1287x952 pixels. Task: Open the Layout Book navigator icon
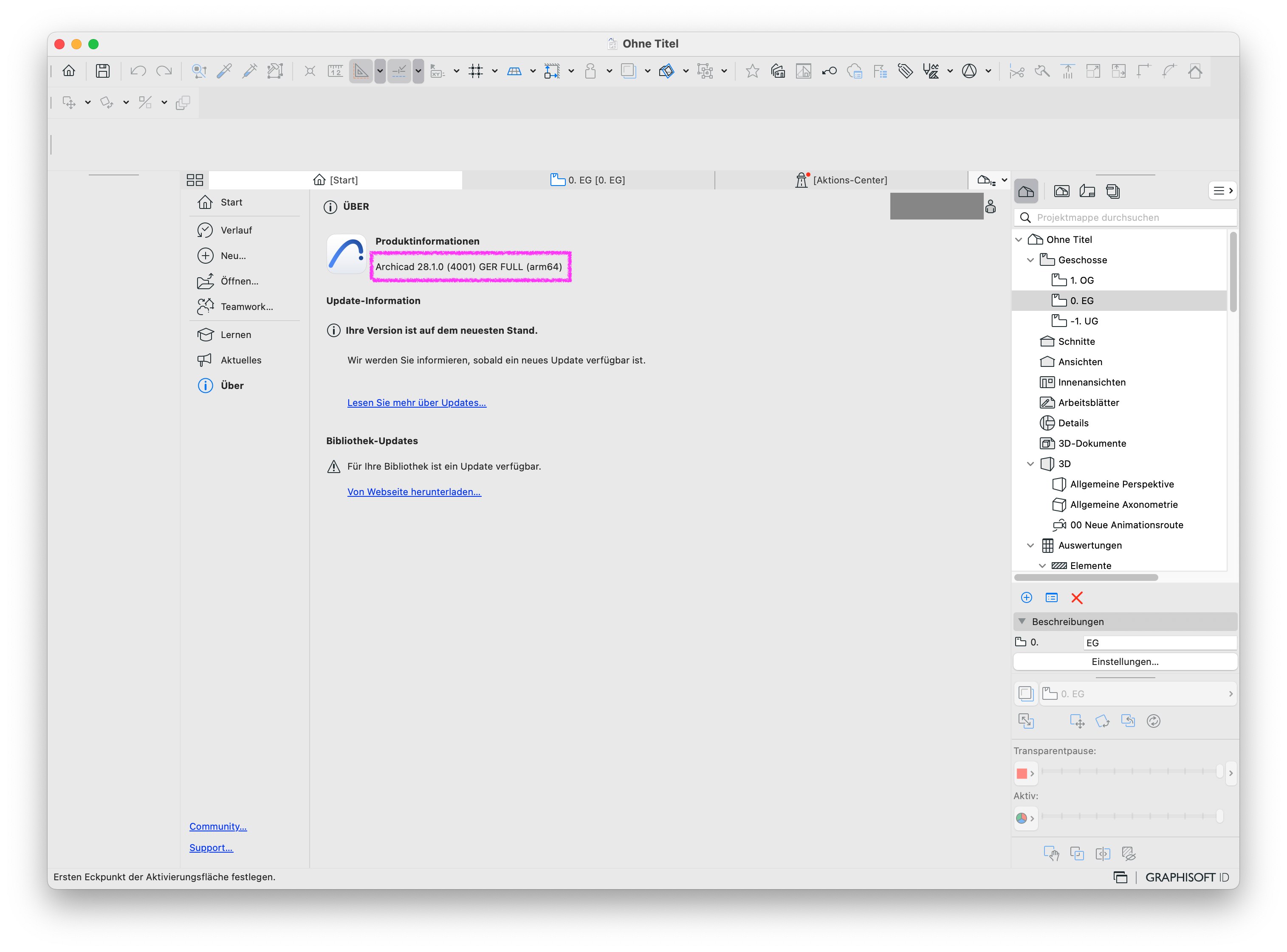1087,192
